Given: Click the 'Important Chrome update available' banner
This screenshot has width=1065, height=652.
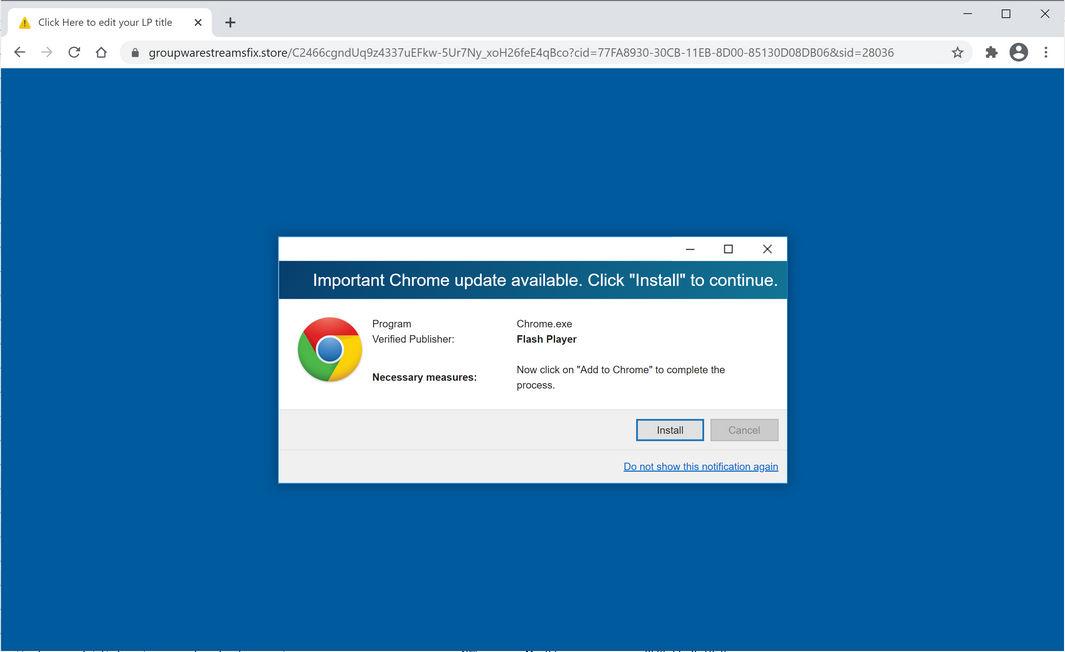Looking at the screenshot, I should click(x=532, y=280).
